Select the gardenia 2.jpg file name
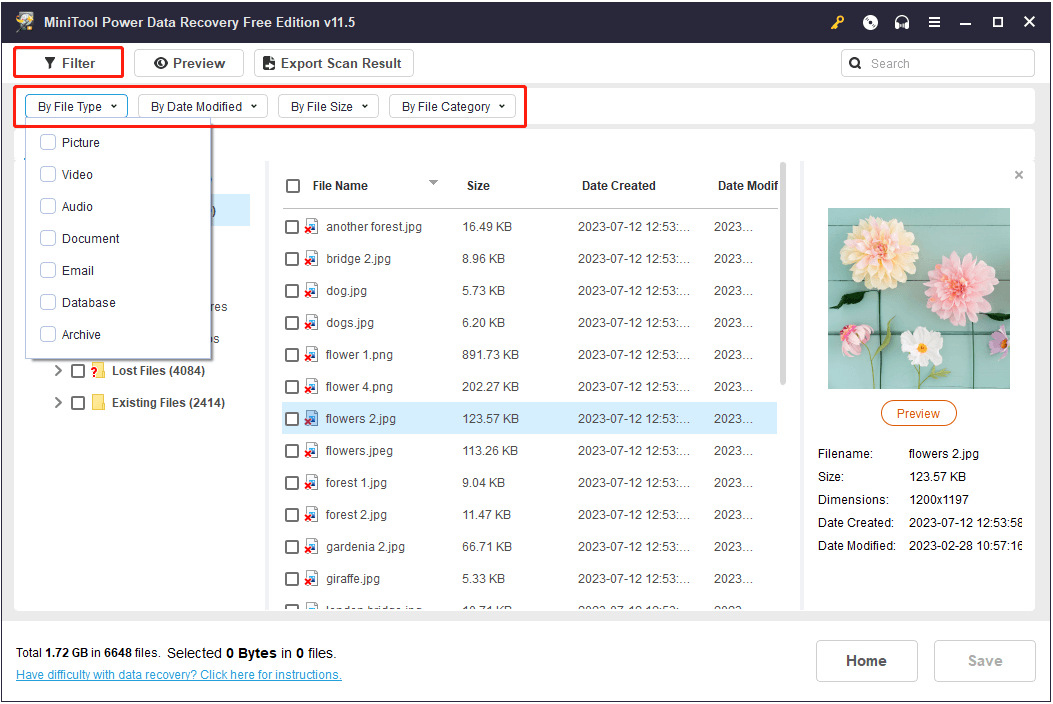Image resolution: width=1053 pixels, height=704 pixels. click(365, 547)
